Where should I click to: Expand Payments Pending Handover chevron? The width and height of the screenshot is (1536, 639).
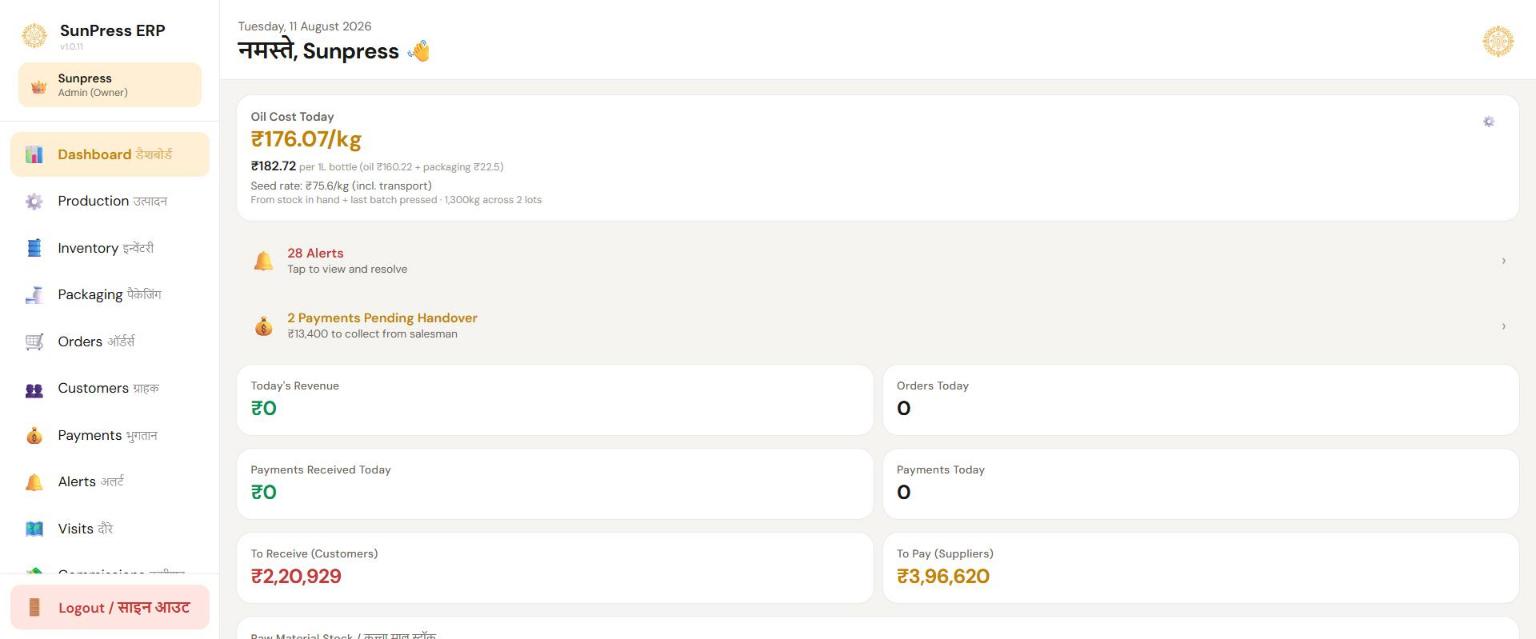1503,326
